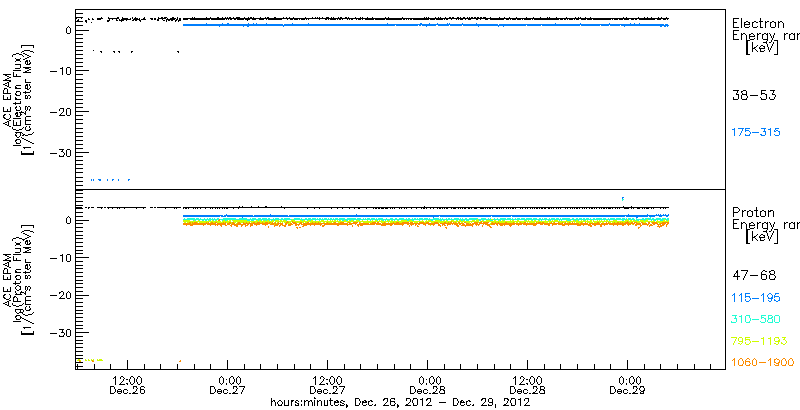This screenshot has height=410, width=800.
Task: Click the 0:00 Dec.28 time axis label
Action: coord(427,387)
